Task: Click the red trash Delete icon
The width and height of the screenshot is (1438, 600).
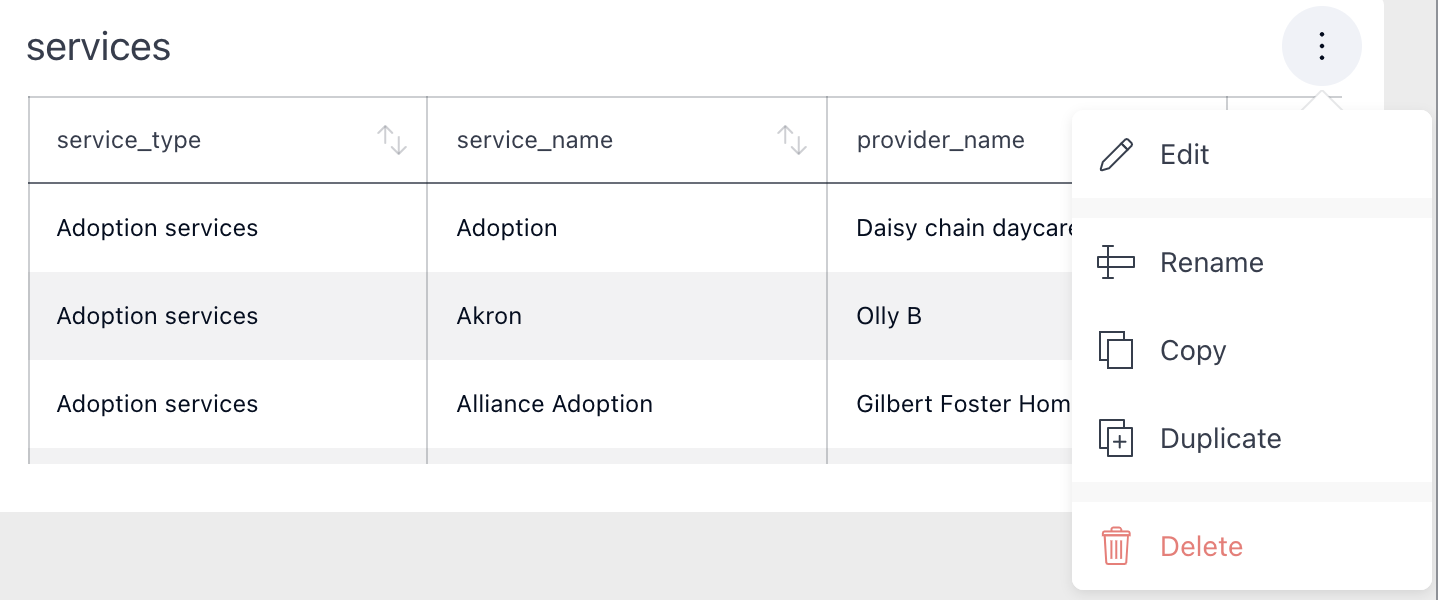Action: [x=1116, y=547]
